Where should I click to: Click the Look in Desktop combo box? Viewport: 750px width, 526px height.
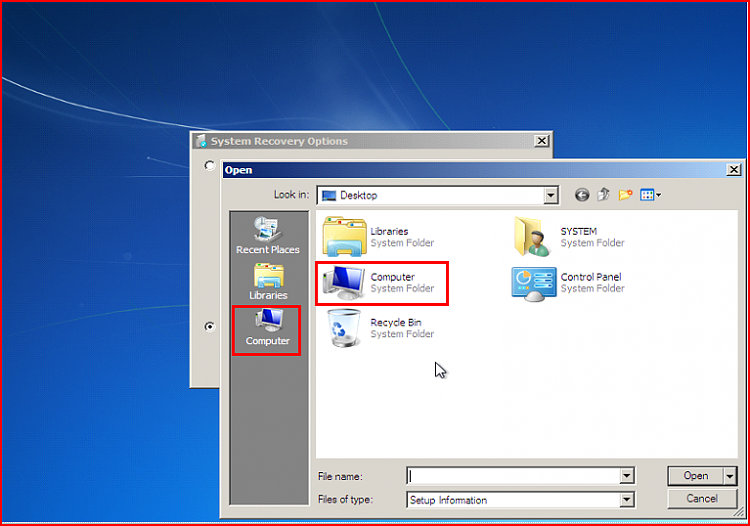(x=437, y=196)
